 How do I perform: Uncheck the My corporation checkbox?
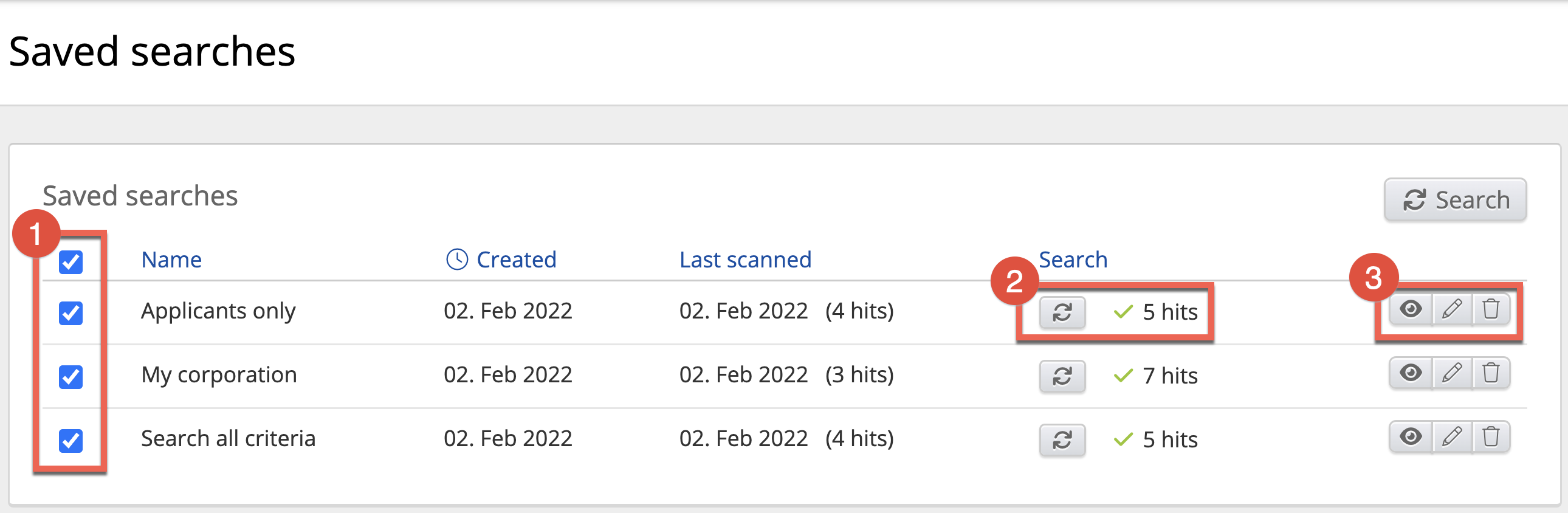click(x=70, y=377)
